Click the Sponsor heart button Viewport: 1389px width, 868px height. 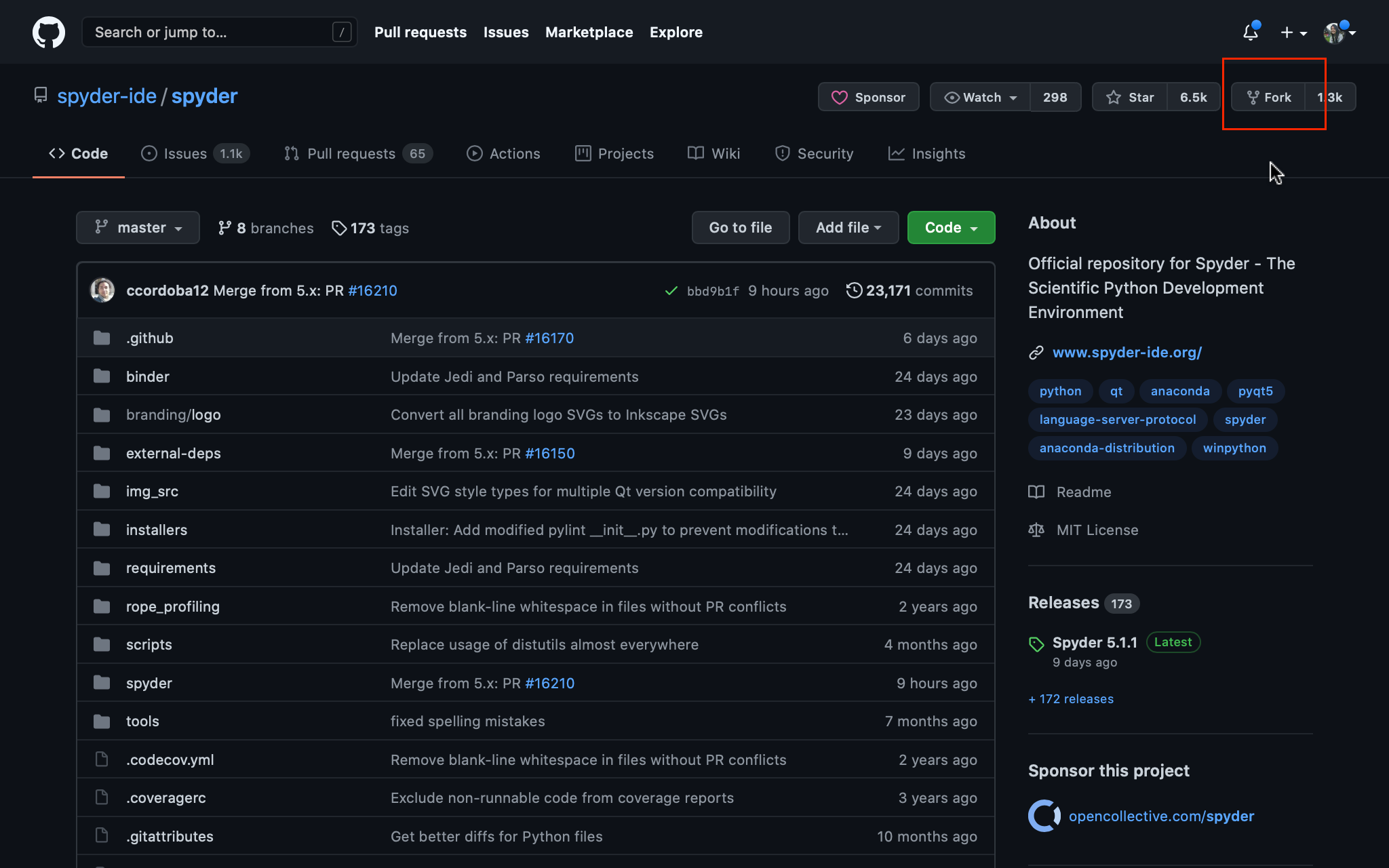point(869,97)
